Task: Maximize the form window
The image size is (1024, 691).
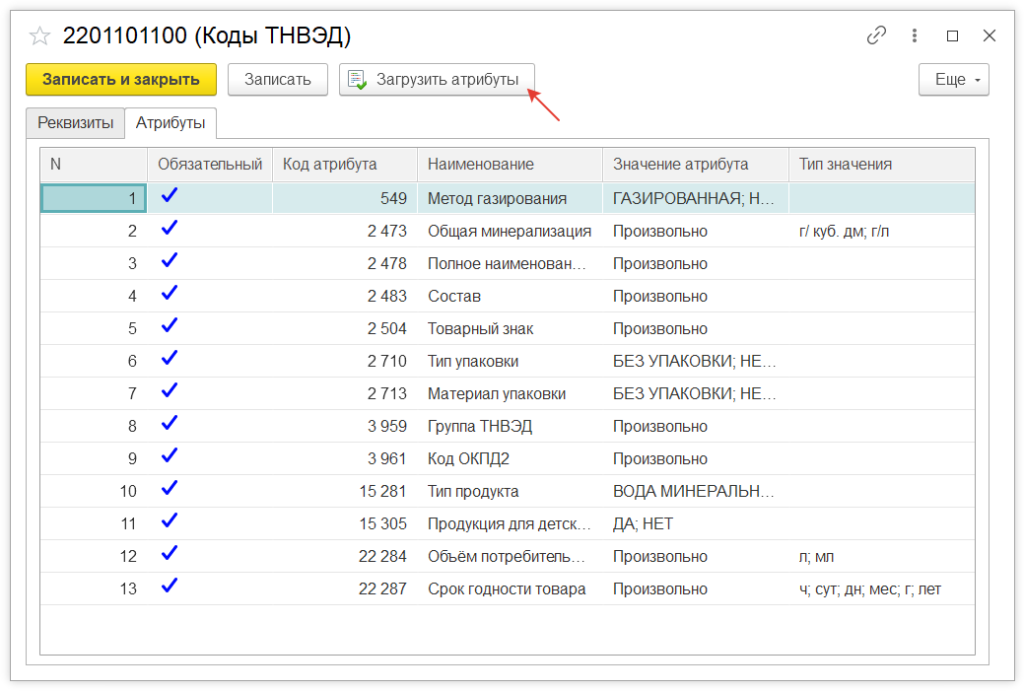Action: pos(952,36)
